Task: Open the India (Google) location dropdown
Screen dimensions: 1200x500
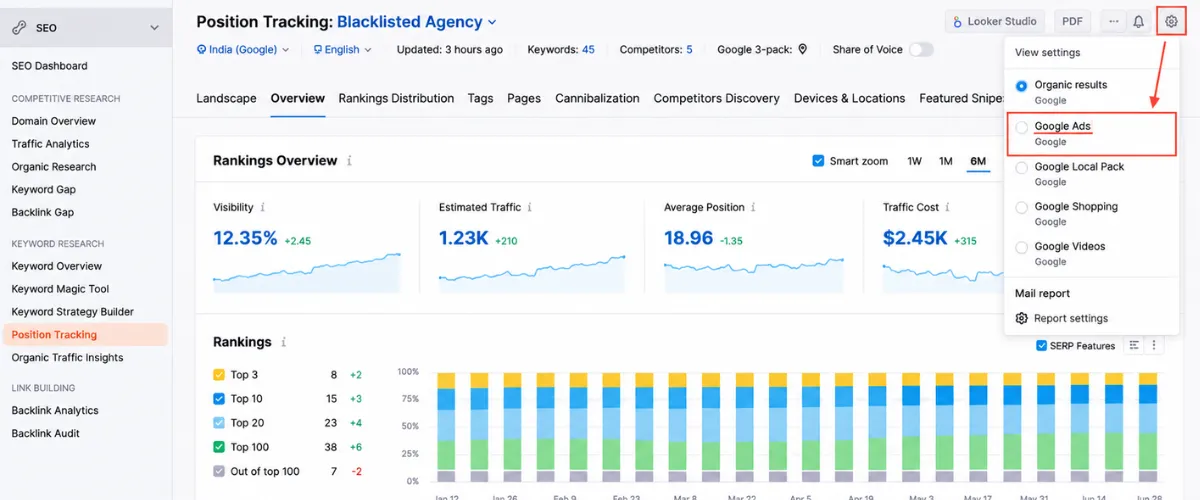Action: pyautogui.click(x=243, y=49)
